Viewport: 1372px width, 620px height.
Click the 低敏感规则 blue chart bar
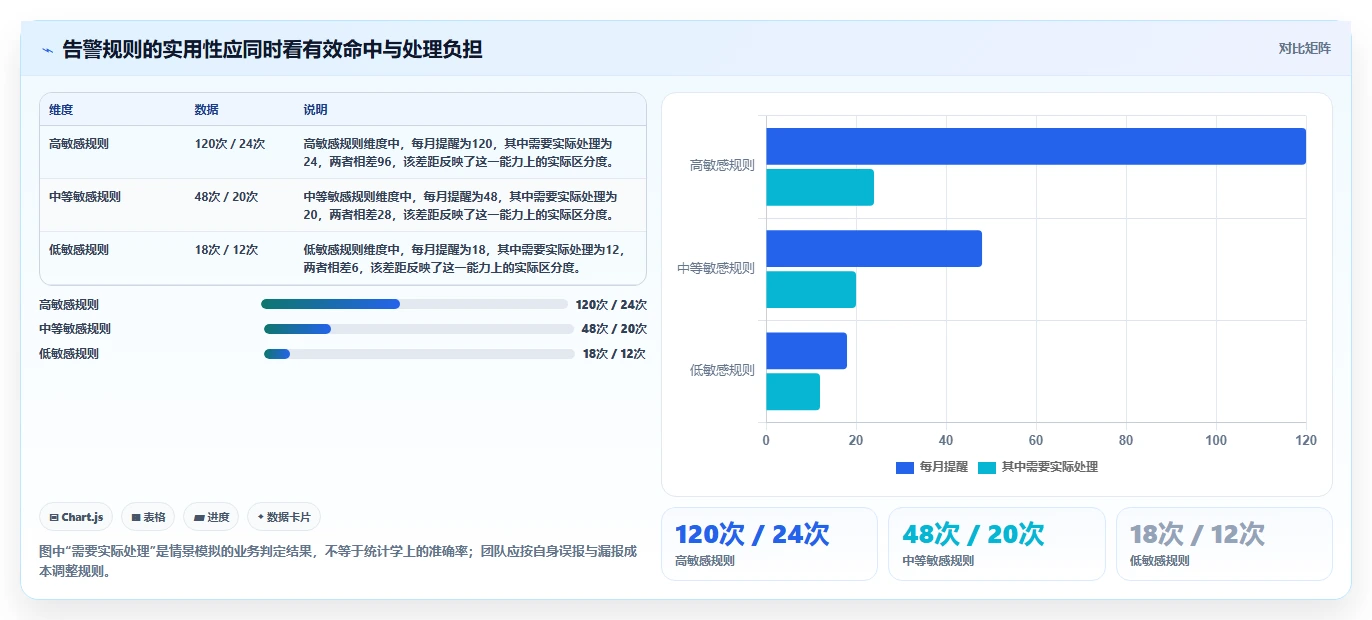806,351
